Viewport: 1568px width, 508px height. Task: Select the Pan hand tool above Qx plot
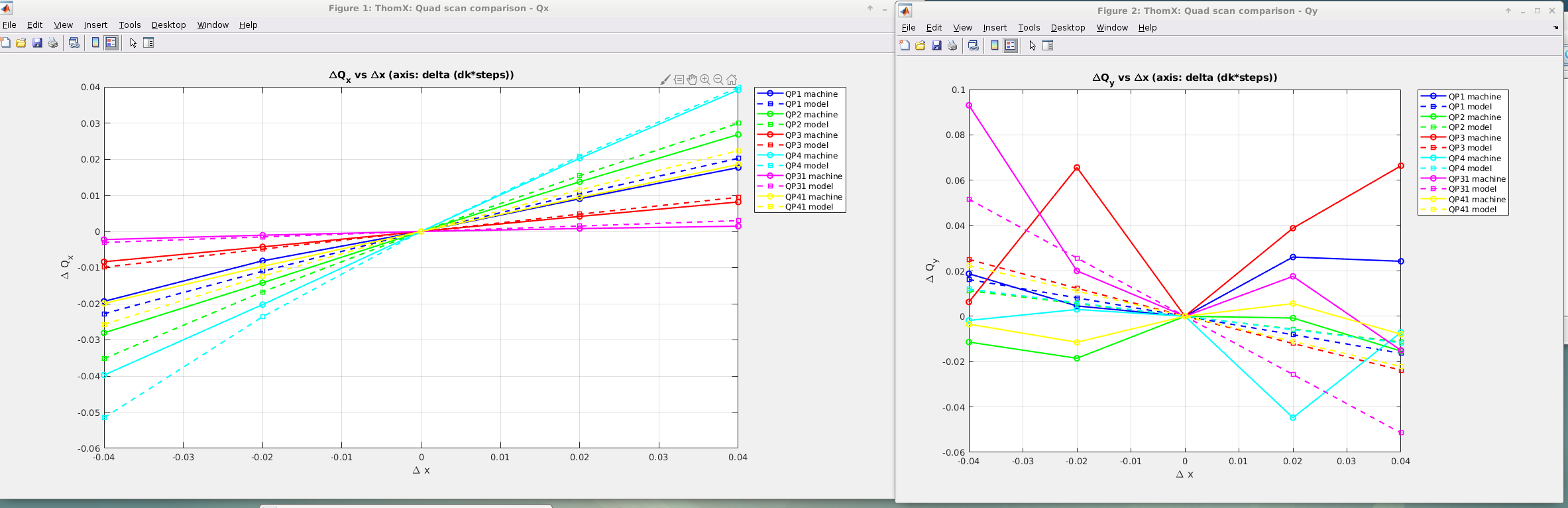click(692, 80)
